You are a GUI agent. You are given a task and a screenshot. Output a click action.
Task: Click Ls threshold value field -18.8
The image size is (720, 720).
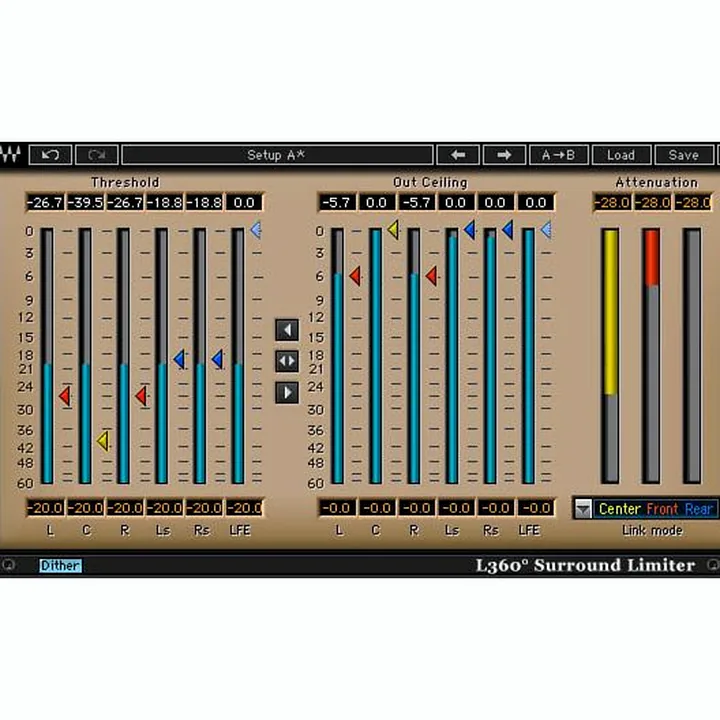(165, 202)
